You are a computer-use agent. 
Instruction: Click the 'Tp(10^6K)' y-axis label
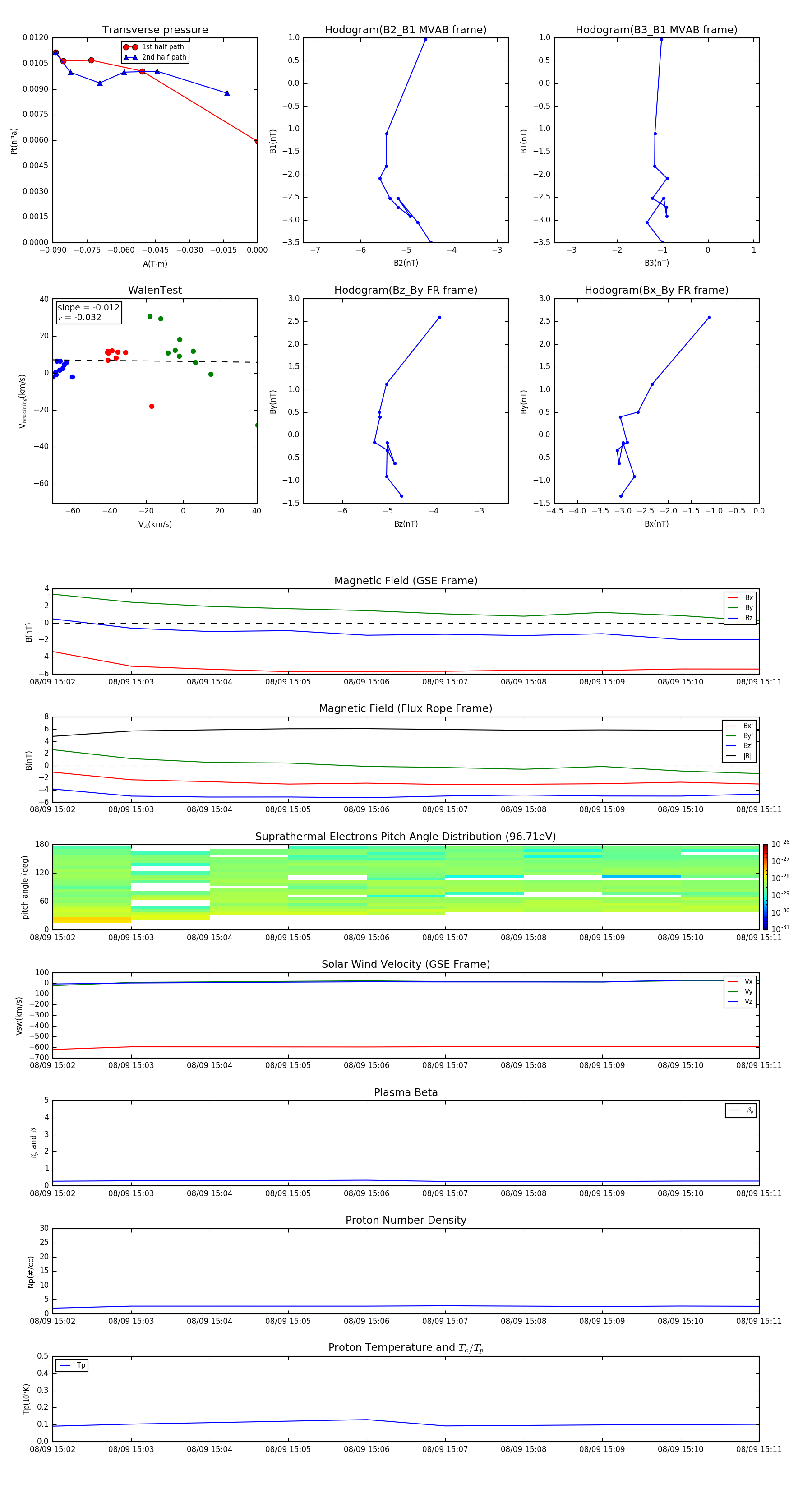(26, 1399)
